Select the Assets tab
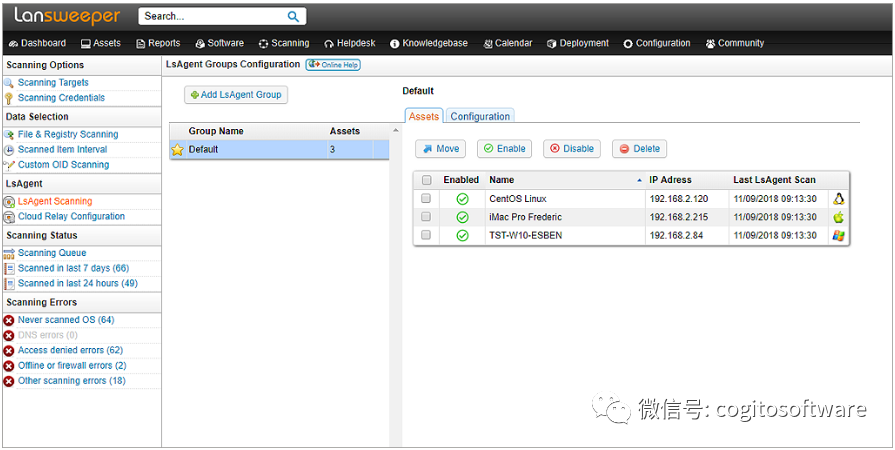 [424, 116]
